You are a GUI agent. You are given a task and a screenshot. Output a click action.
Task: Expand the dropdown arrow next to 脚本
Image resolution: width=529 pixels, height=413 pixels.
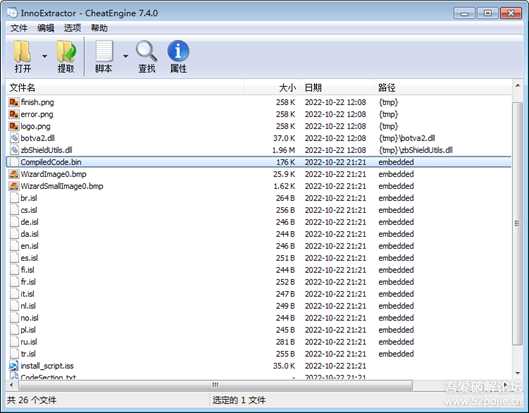pyautogui.click(x=126, y=56)
